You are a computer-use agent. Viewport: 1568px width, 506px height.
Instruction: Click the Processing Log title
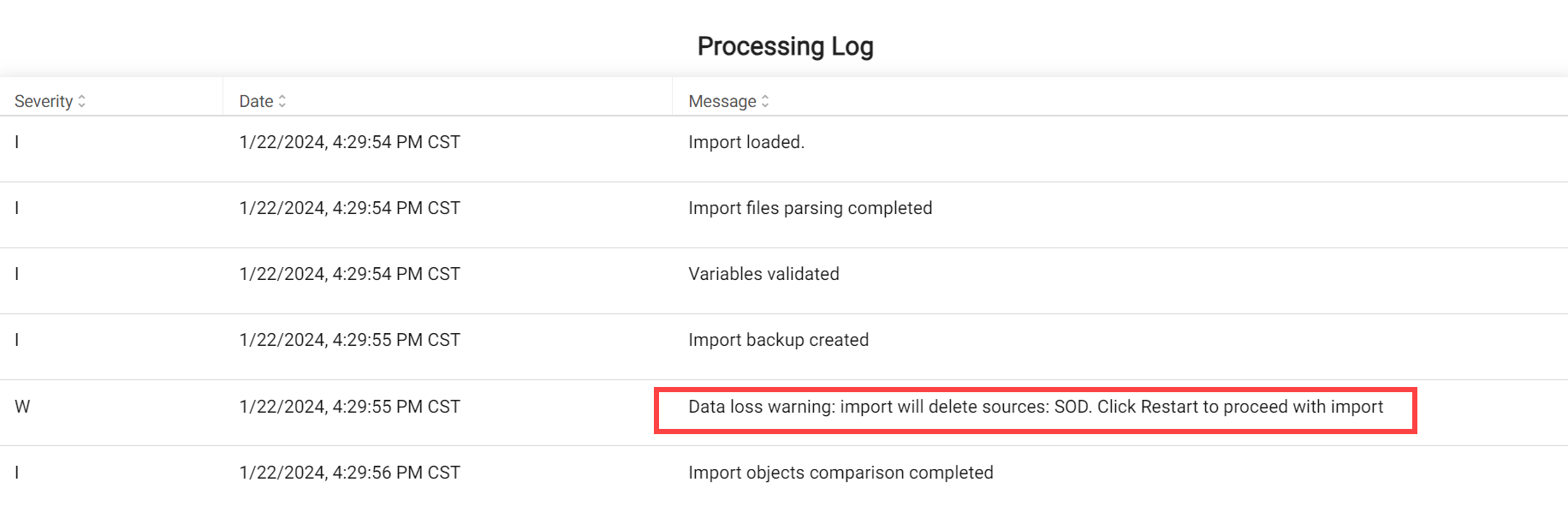[x=785, y=46]
